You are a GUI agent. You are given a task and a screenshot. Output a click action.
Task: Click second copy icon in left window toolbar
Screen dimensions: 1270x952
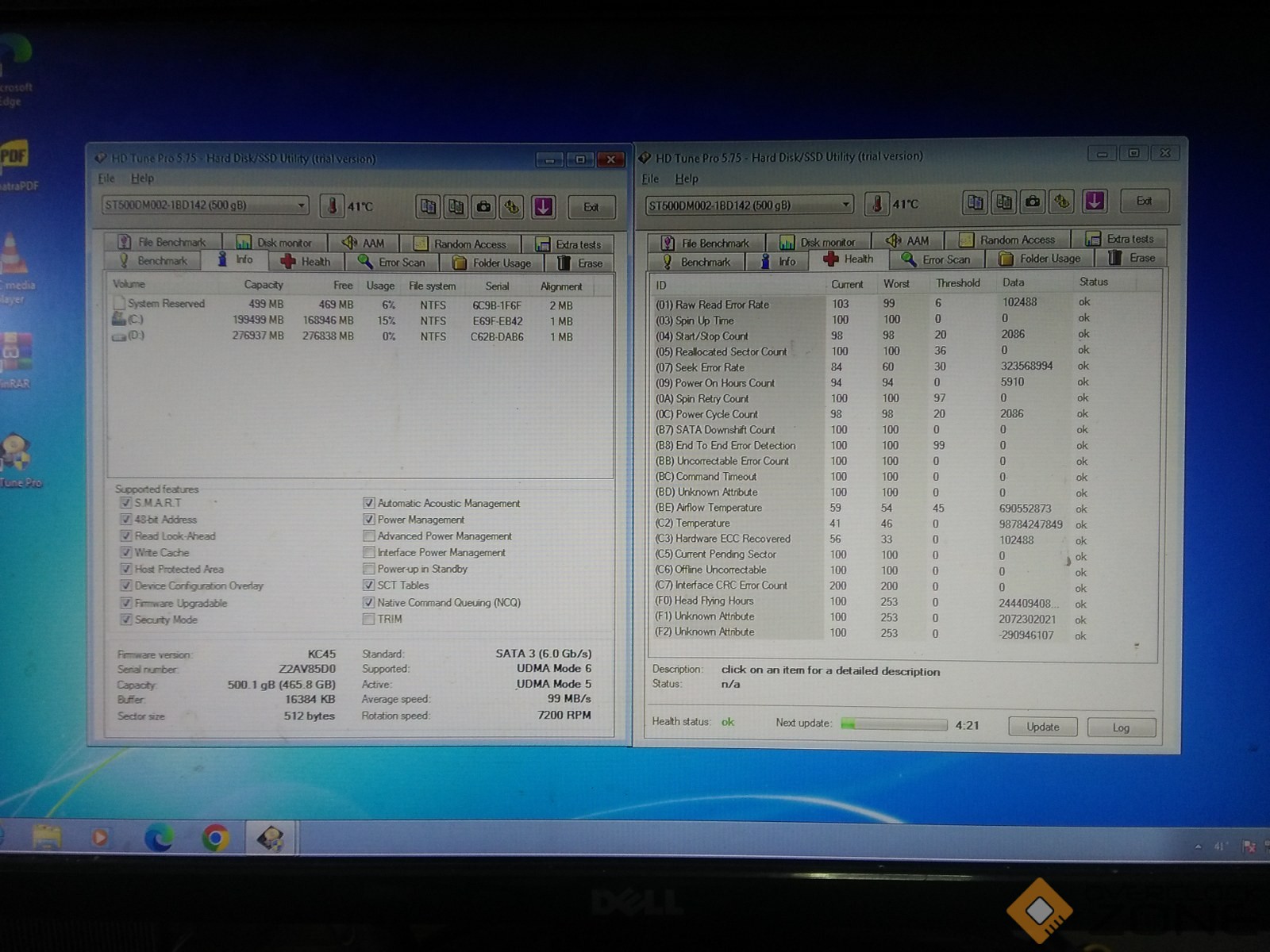coord(456,207)
